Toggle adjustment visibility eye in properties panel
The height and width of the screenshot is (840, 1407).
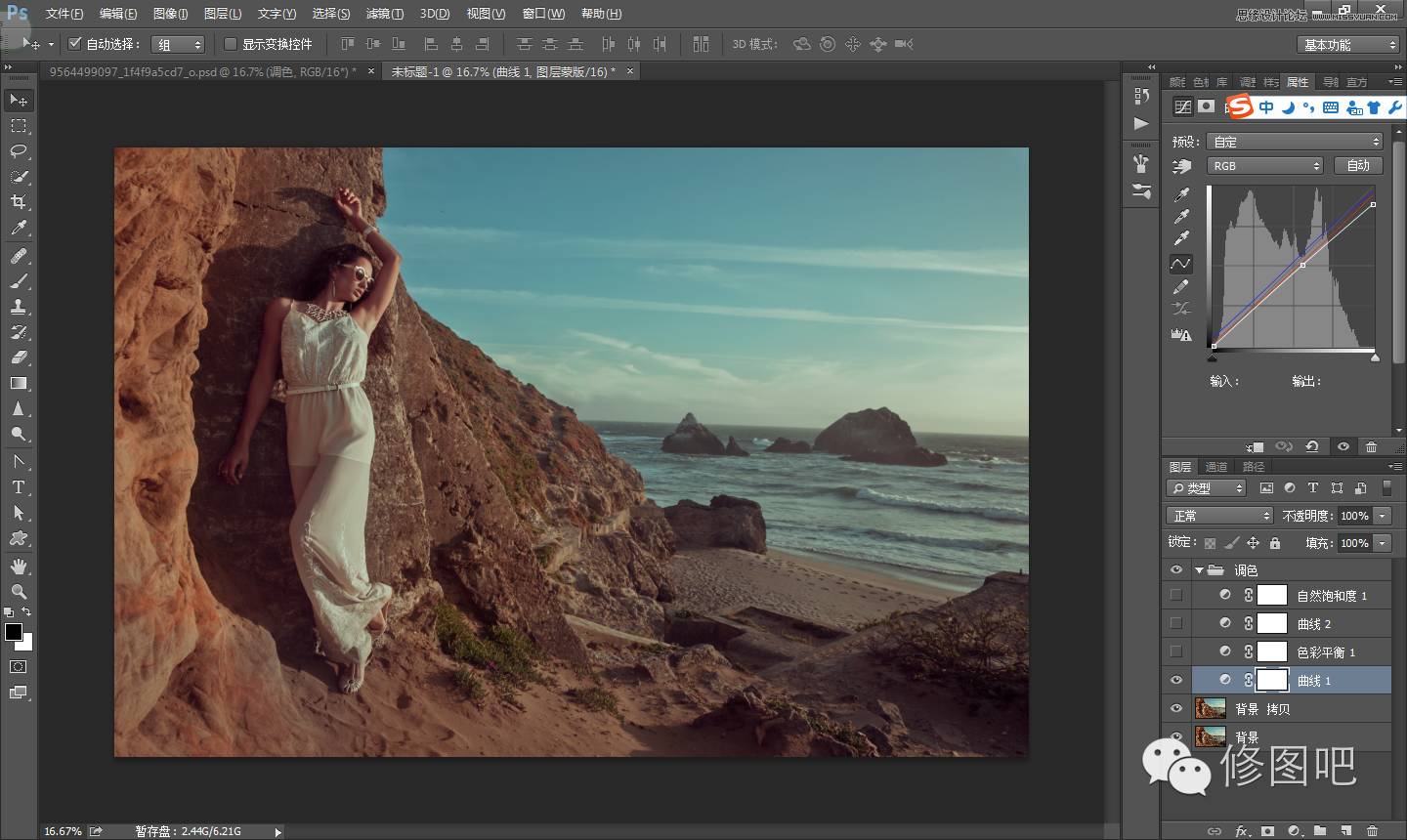pos(1343,446)
